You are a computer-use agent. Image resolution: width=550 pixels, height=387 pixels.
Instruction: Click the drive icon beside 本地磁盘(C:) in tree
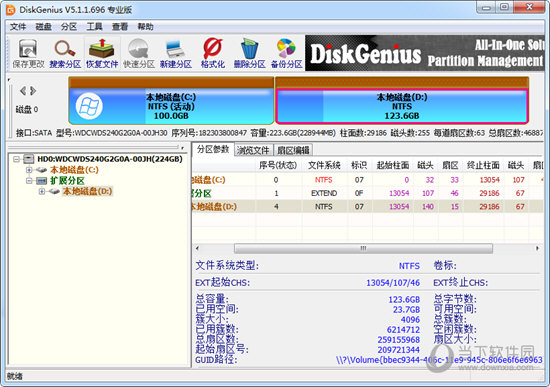42,170
